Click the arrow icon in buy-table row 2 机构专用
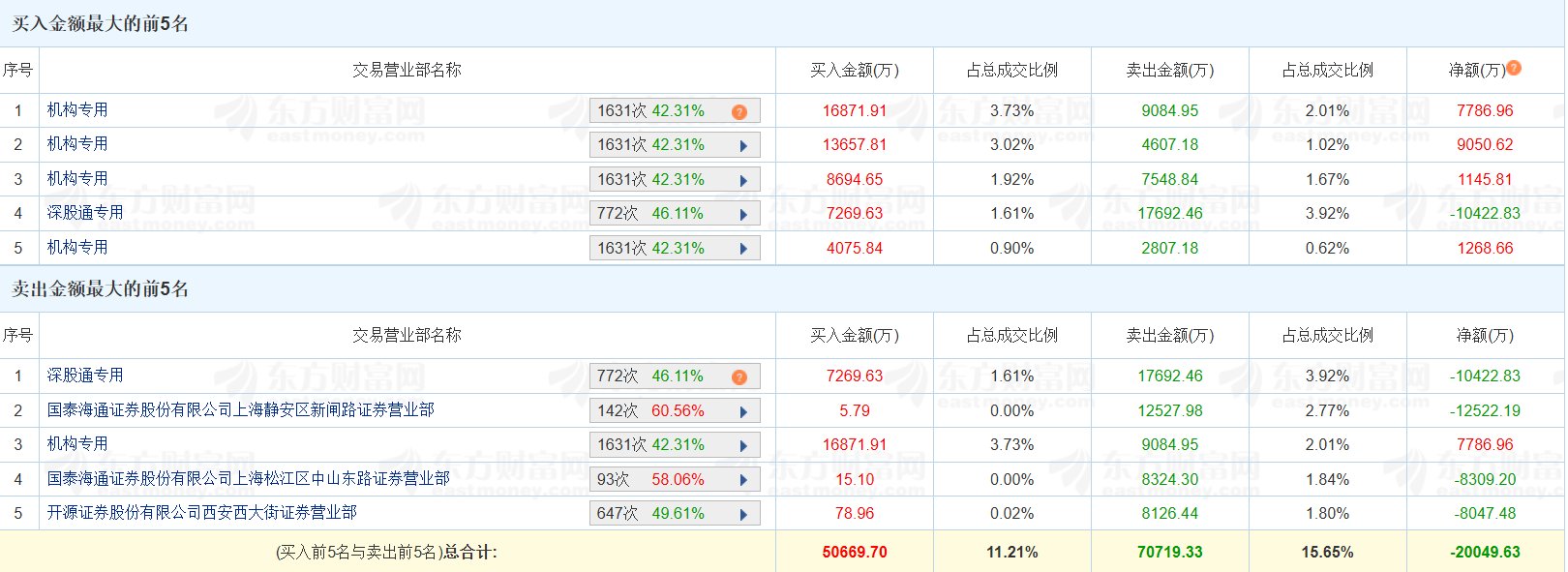 click(743, 146)
